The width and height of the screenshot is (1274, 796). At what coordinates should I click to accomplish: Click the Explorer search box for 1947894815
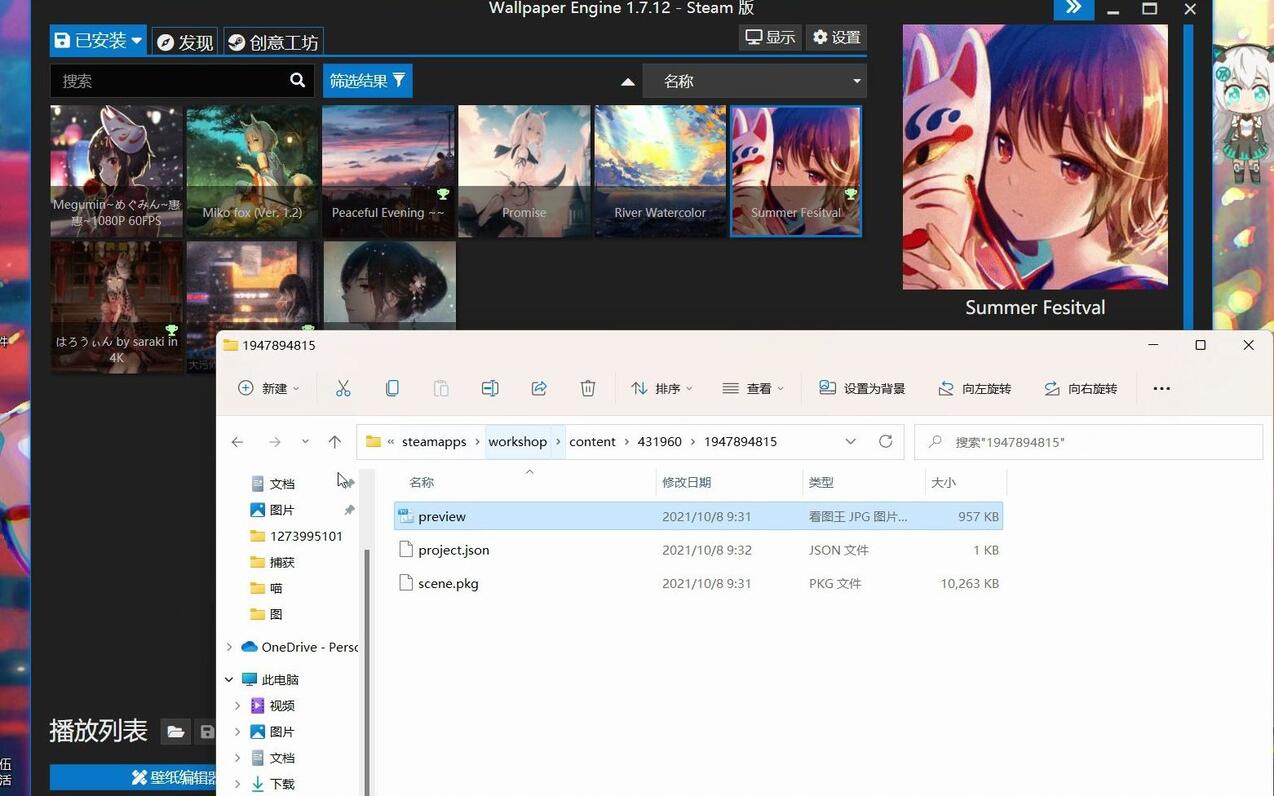[1088, 442]
